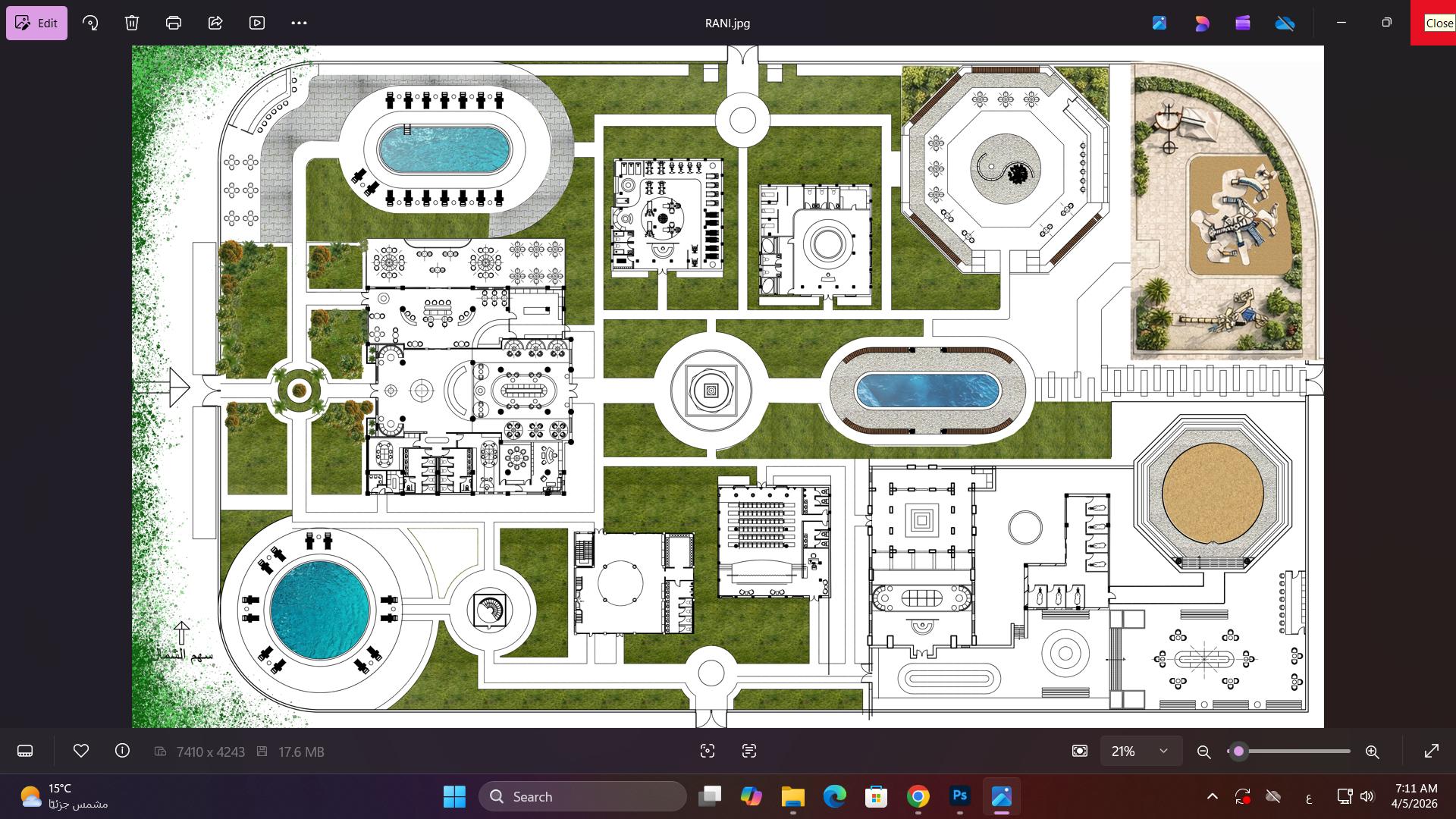Print the image with the printer icon
This screenshot has height=819, width=1456.
click(x=174, y=23)
